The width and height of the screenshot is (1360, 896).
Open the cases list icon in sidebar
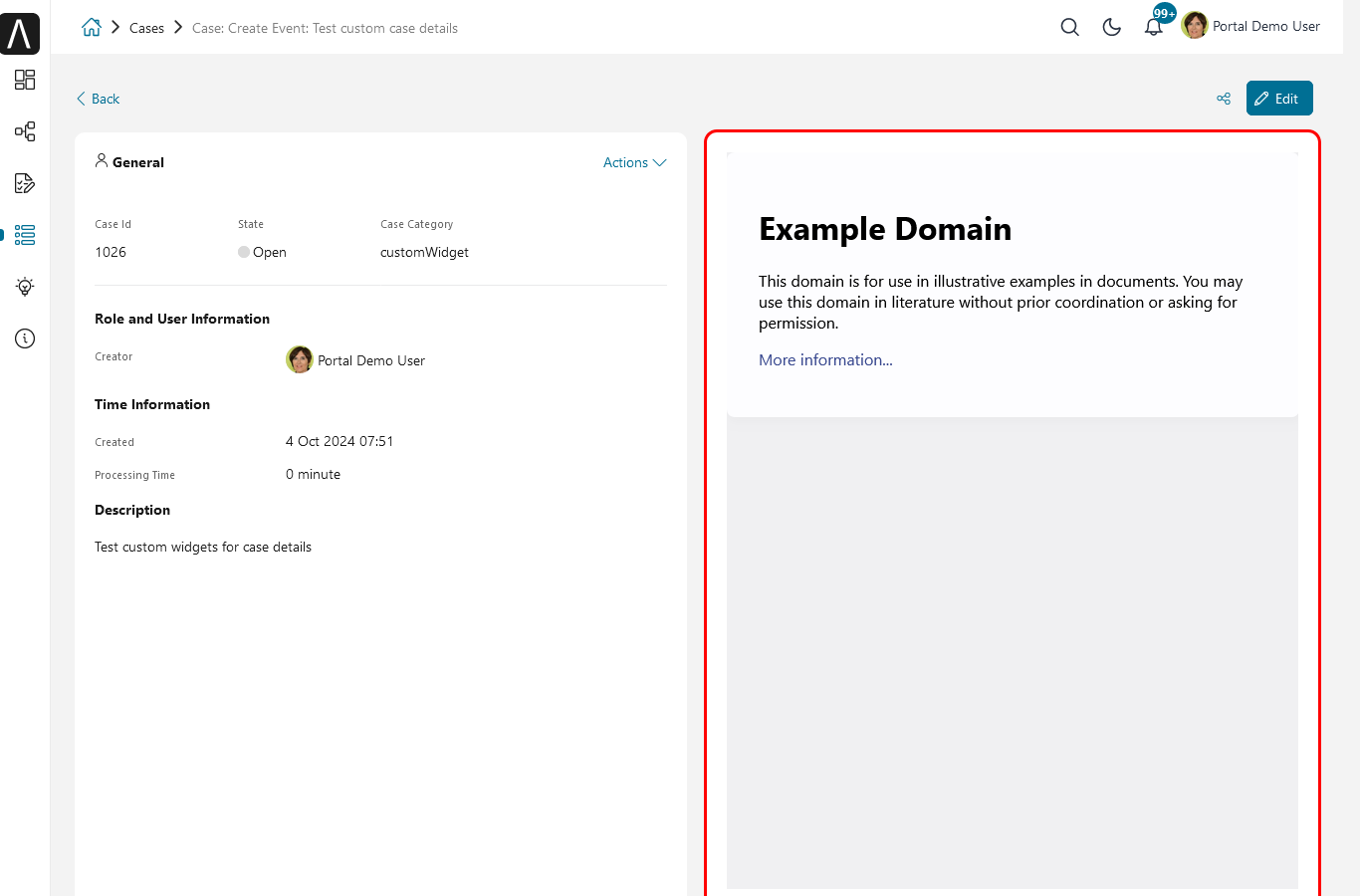click(25, 235)
